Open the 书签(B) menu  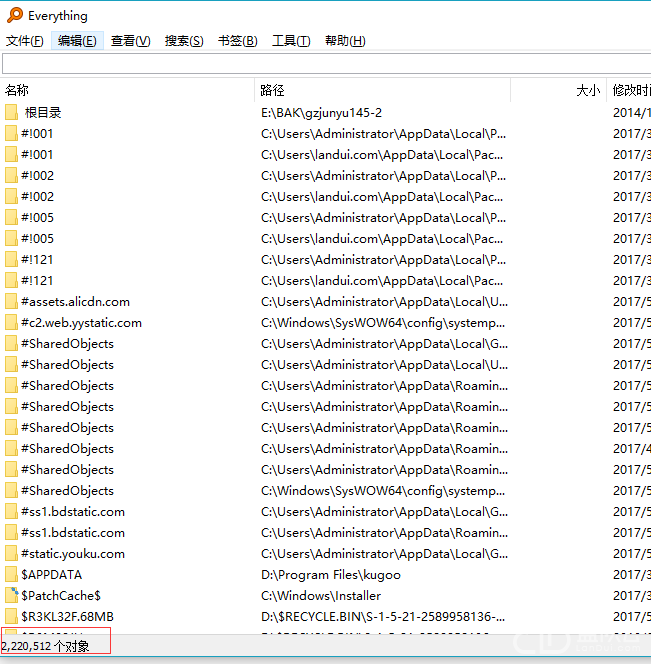pyautogui.click(x=237, y=41)
